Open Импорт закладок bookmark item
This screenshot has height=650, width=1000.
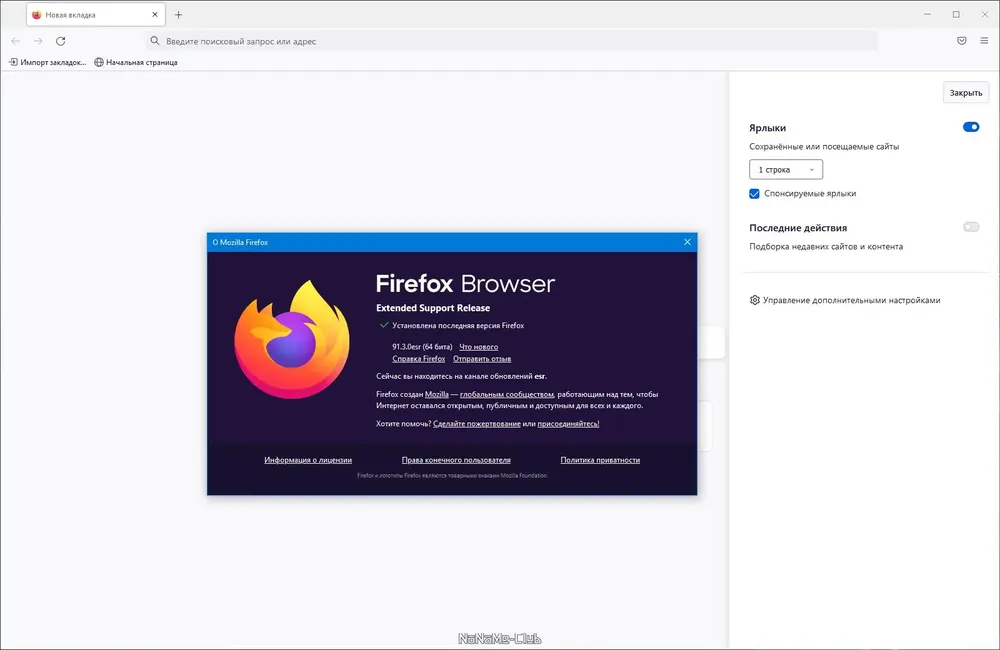[48, 62]
